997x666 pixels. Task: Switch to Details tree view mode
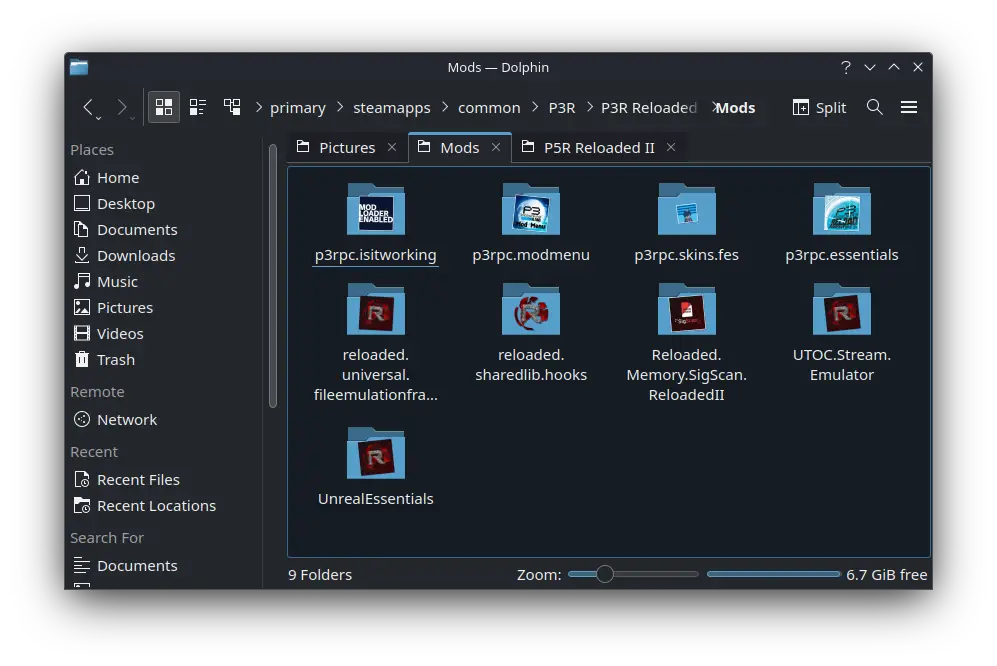pyautogui.click(x=232, y=107)
